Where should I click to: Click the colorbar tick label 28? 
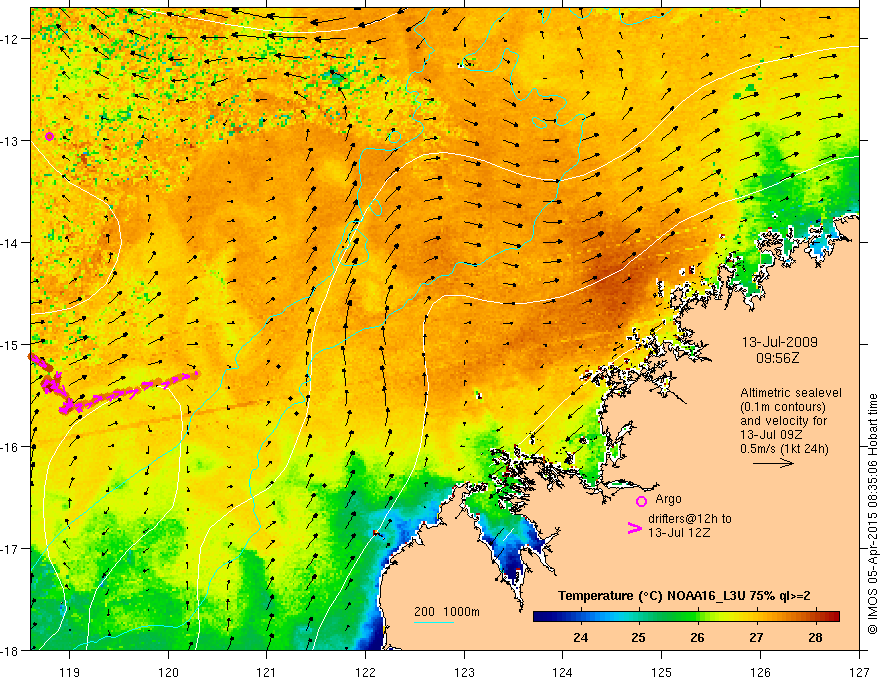tap(815, 637)
